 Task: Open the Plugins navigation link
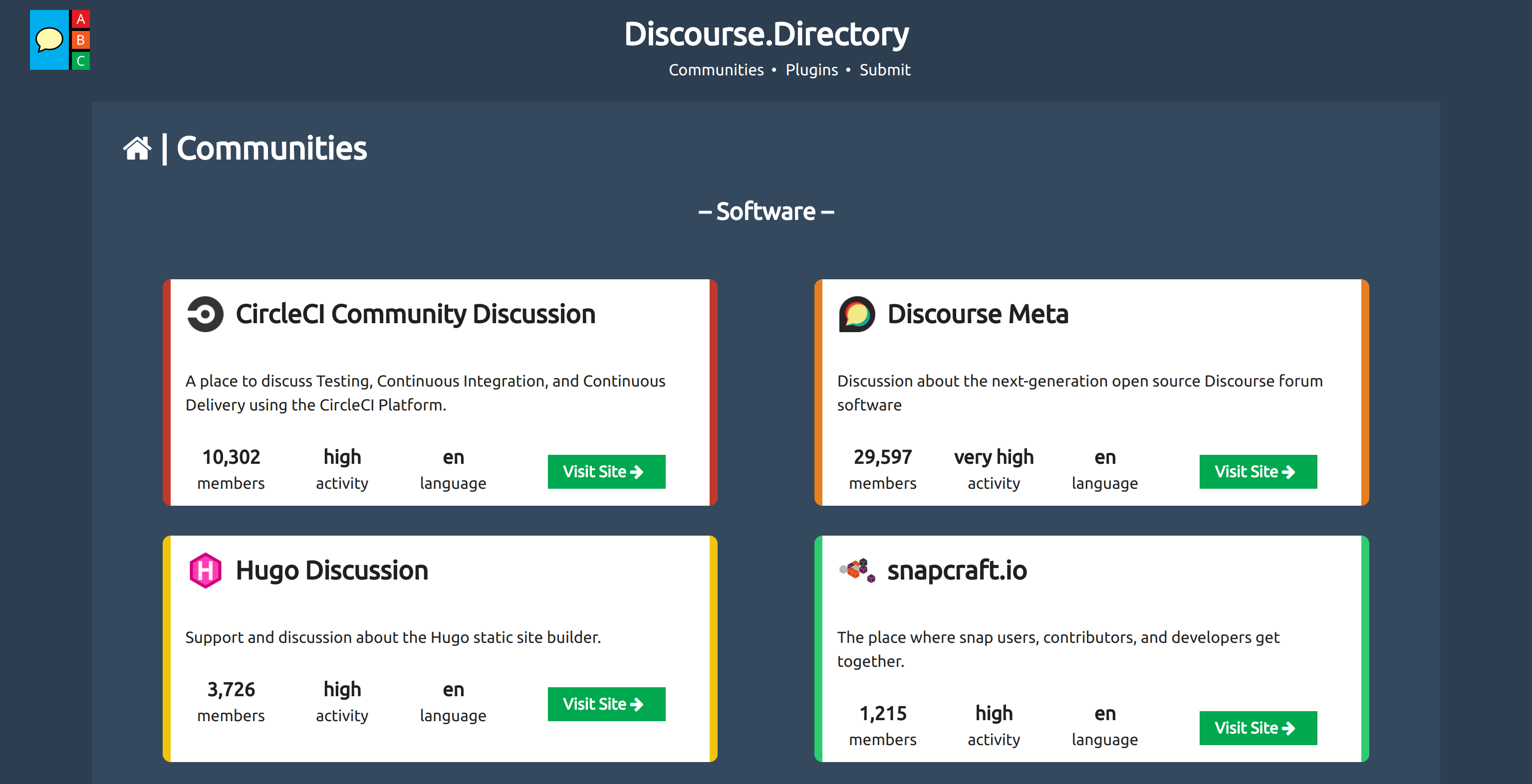[x=811, y=70]
